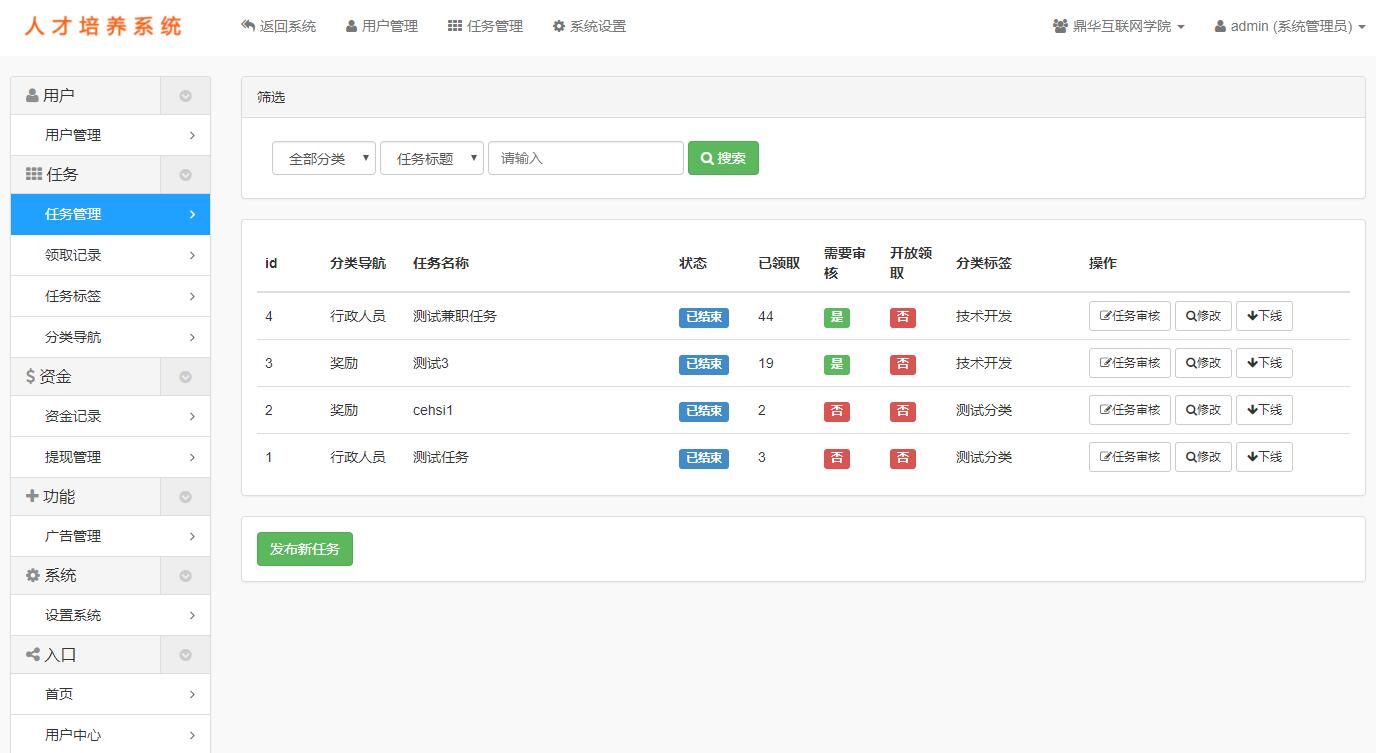Click 下线 for 测试兼职任务 row
This screenshot has height=753, width=1376.
click(x=1264, y=316)
